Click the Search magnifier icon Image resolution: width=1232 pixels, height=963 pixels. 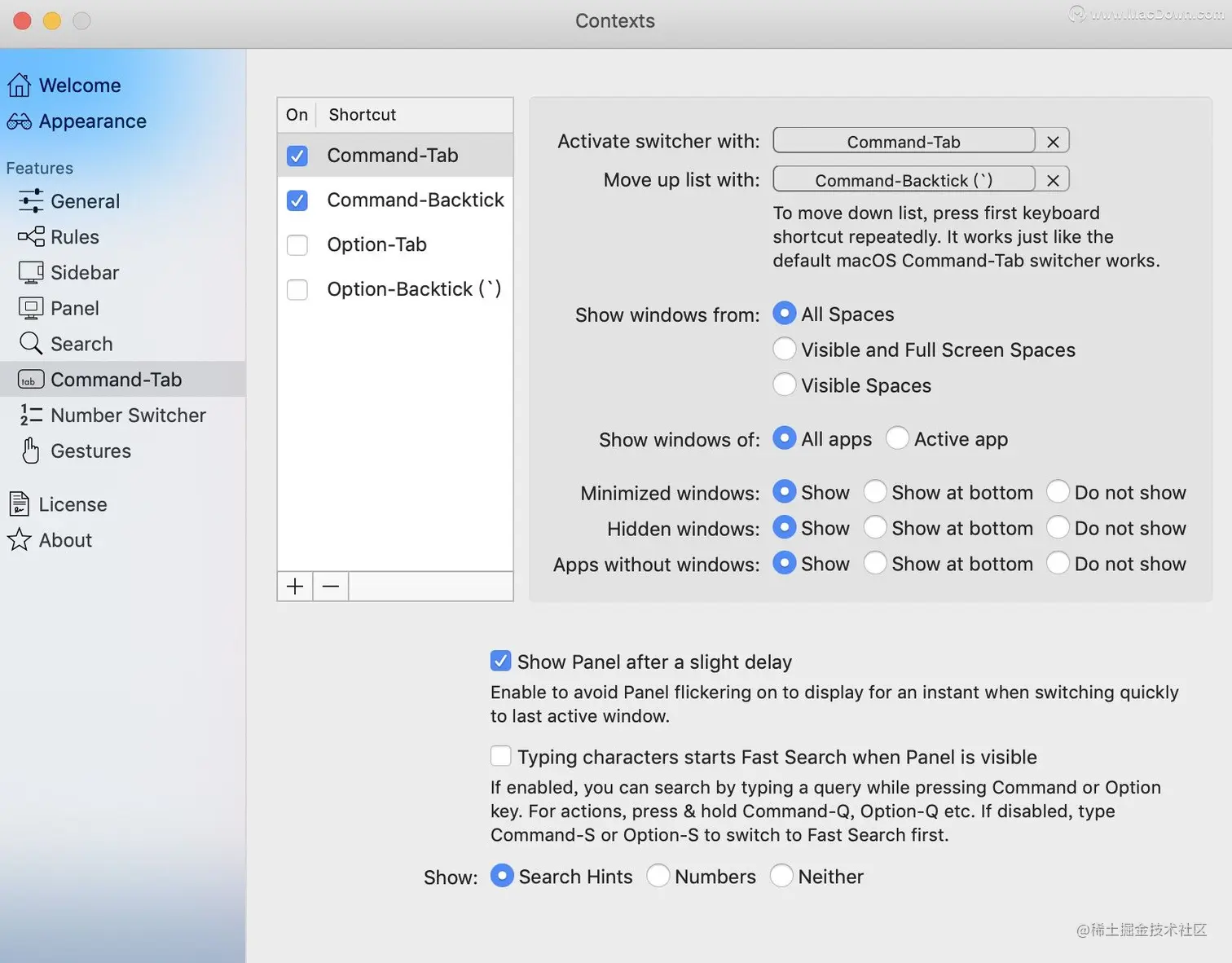(31, 344)
